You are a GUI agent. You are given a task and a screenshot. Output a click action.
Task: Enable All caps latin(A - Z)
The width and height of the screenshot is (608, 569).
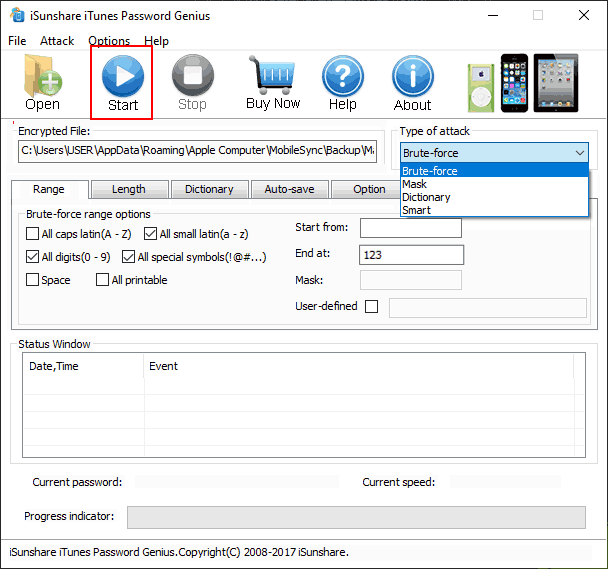point(32,234)
